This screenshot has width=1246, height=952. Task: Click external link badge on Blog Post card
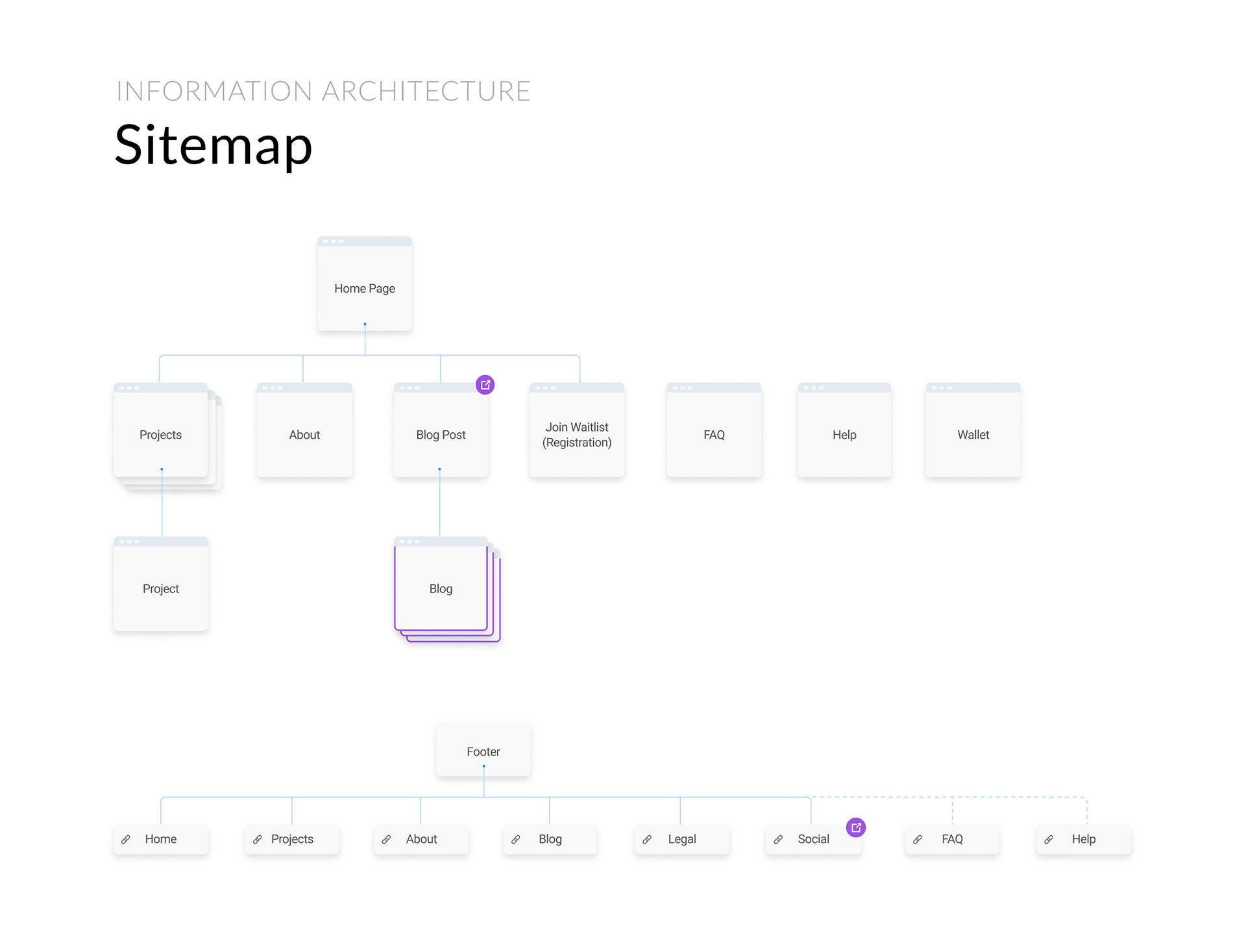click(485, 385)
